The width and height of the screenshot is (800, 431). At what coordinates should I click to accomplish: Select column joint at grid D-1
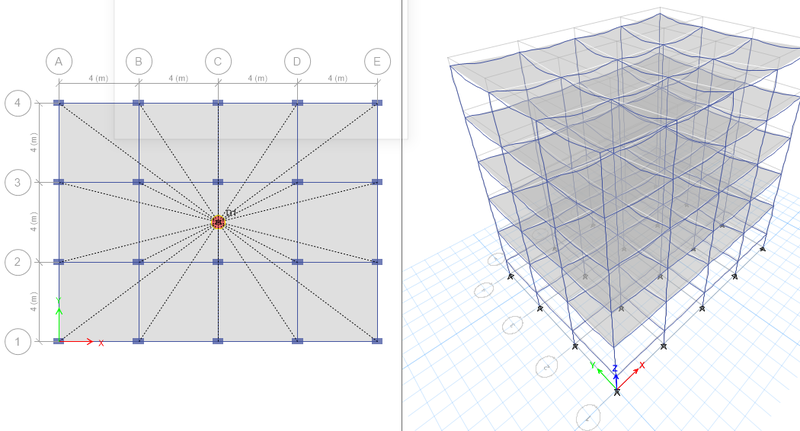(x=297, y=341)
